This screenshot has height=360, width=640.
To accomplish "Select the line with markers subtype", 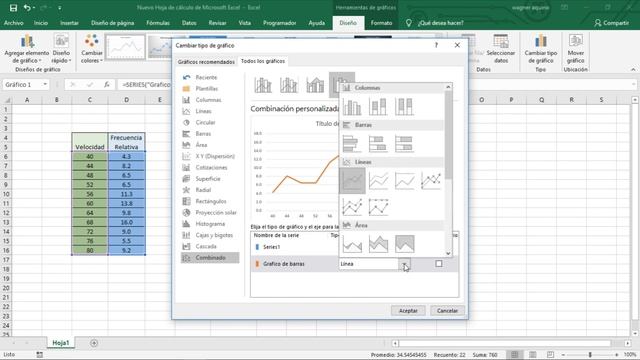I will (x=431, y=180).
